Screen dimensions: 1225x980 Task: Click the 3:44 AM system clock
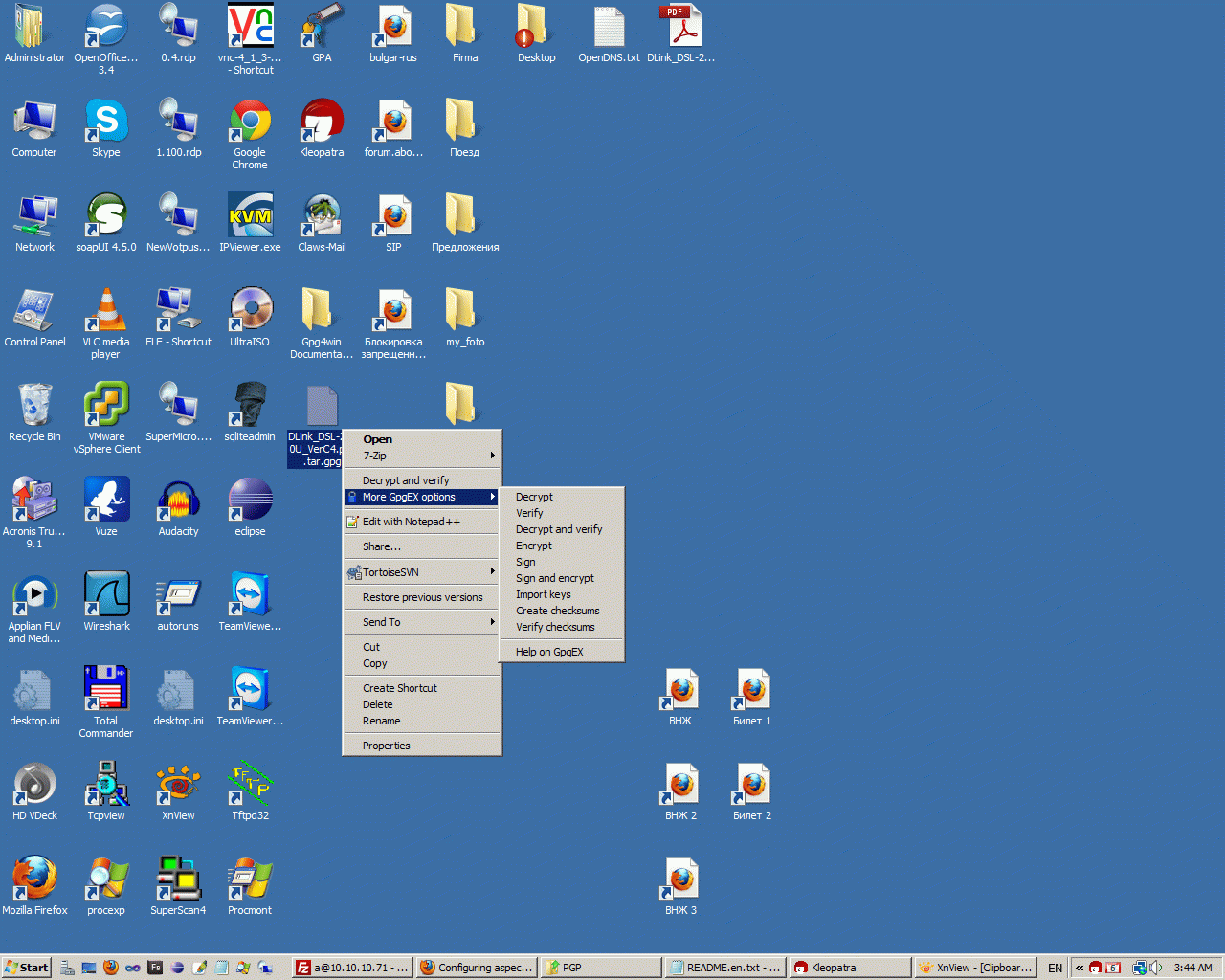pyautogui.click(x=1192, y=968)
